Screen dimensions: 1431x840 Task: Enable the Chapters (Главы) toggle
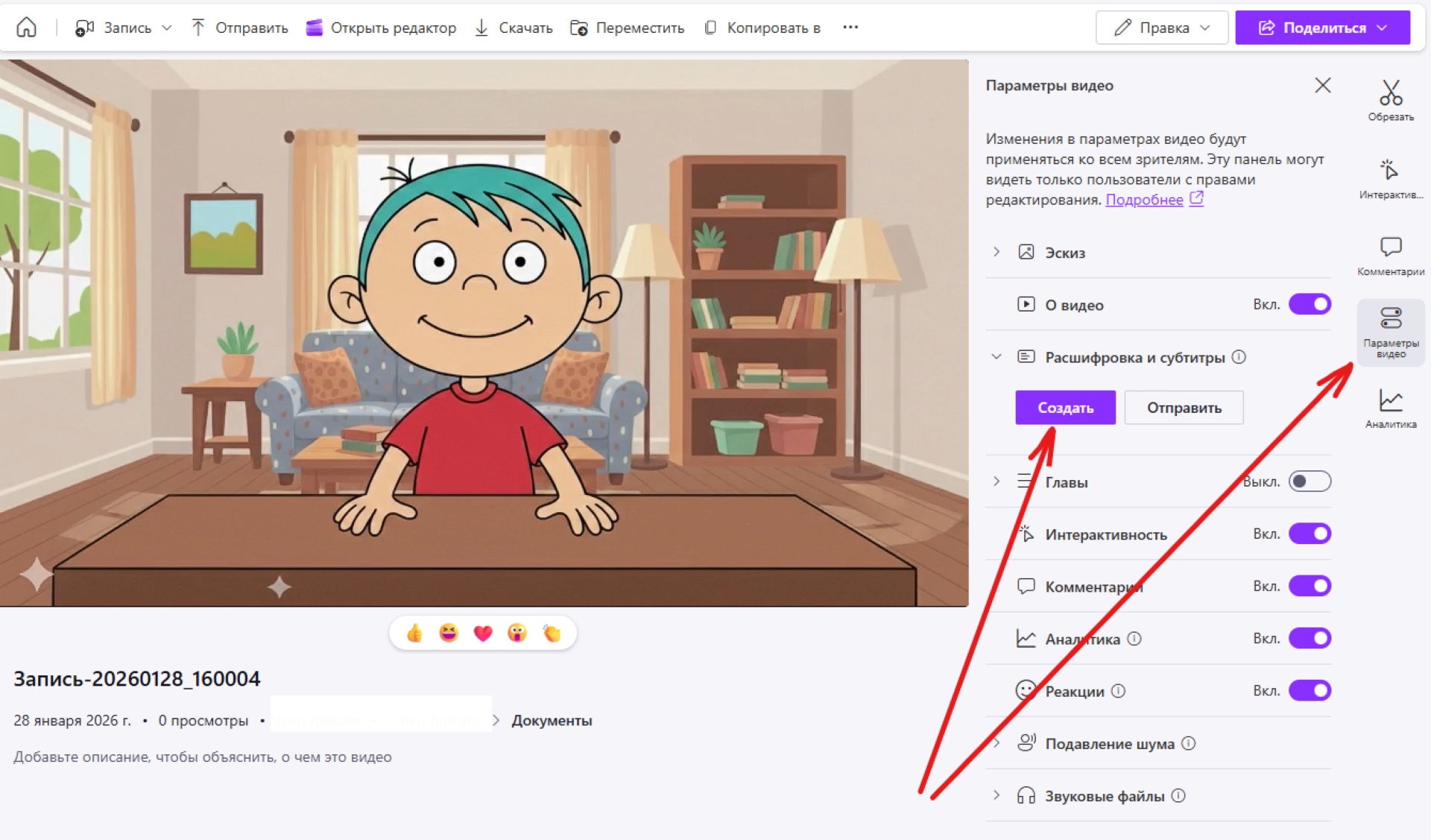coord(1310,481)
